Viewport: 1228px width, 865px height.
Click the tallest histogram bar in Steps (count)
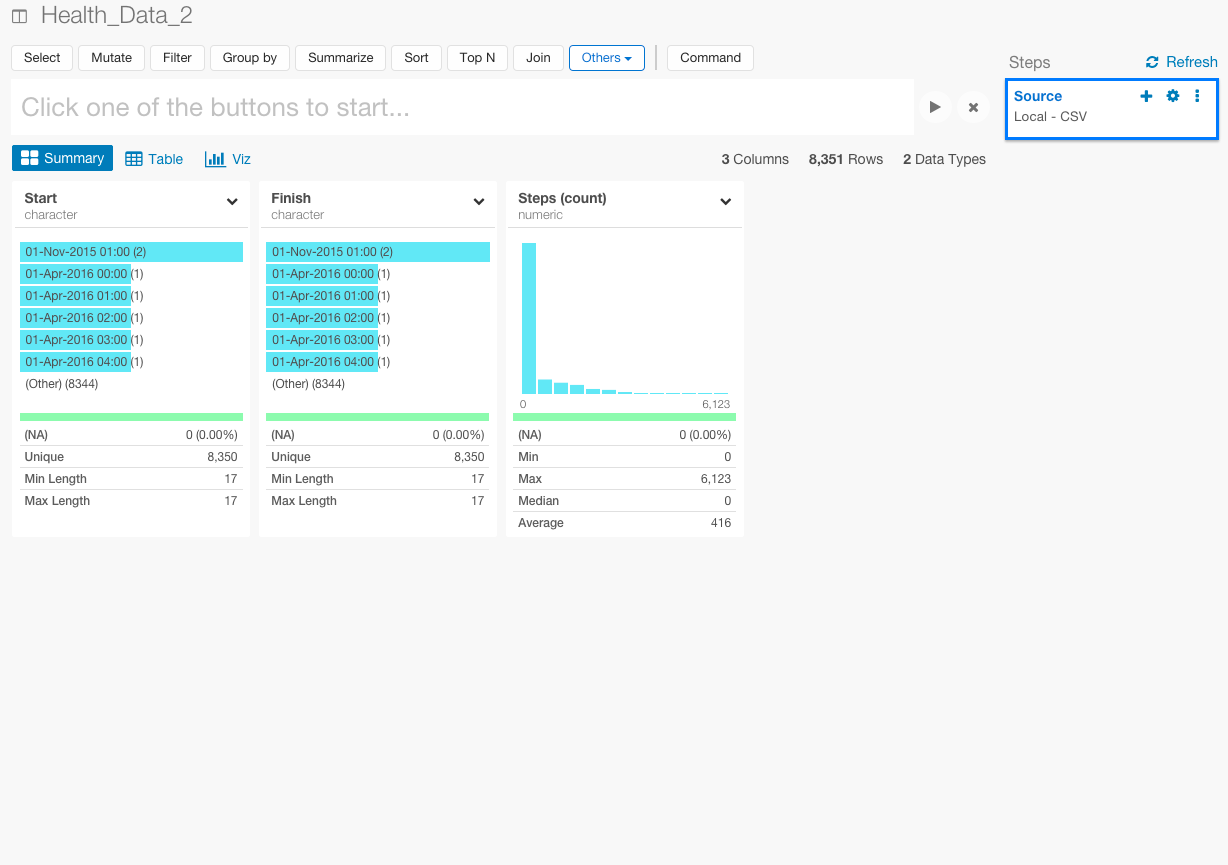(529, 318)
